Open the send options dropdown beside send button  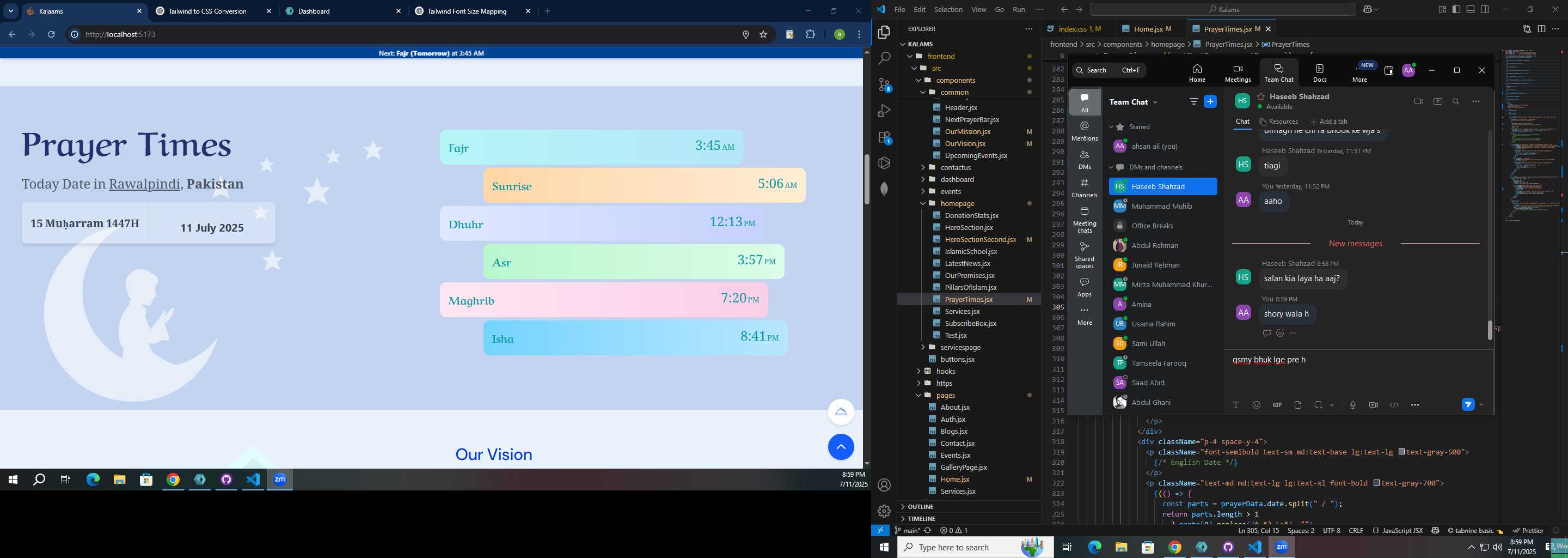1481,404
